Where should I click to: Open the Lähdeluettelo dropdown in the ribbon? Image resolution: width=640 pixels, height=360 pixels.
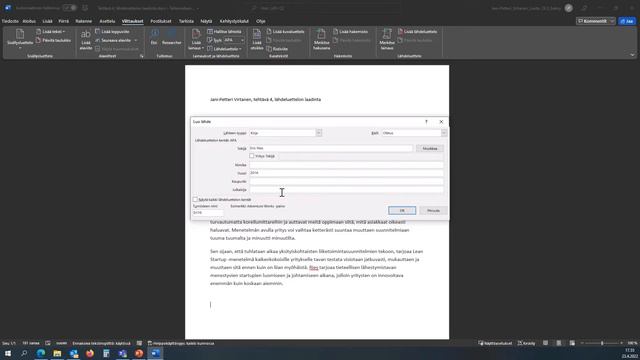224,49
